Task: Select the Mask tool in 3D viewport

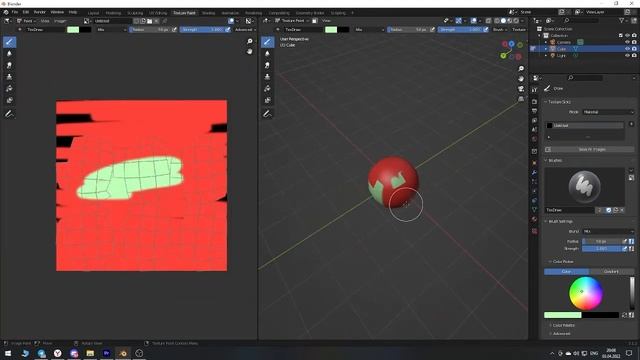Action: 267,100
